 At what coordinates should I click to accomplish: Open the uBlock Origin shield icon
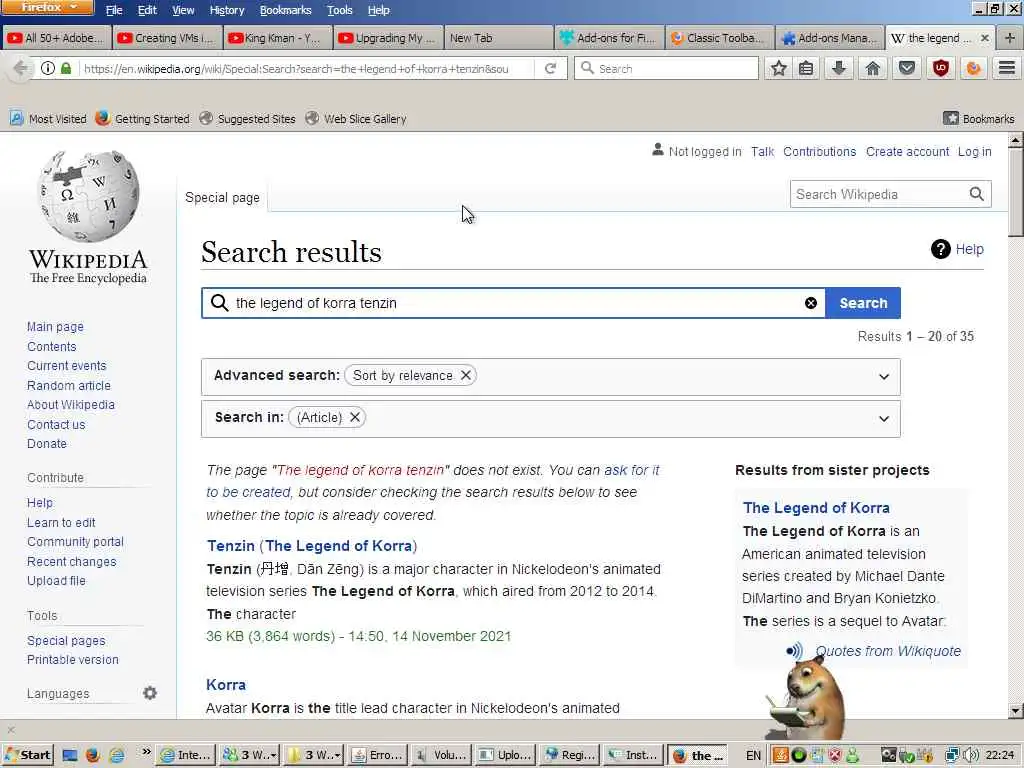pos(940,68)
